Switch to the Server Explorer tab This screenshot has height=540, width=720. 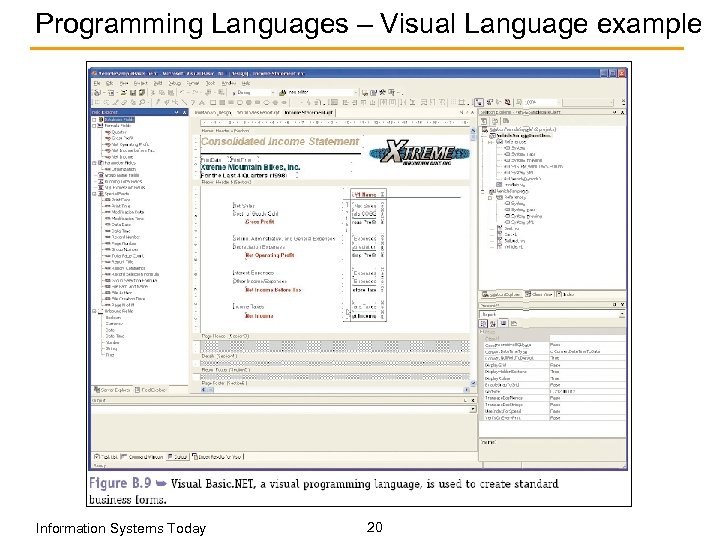(x=112, y=390)
